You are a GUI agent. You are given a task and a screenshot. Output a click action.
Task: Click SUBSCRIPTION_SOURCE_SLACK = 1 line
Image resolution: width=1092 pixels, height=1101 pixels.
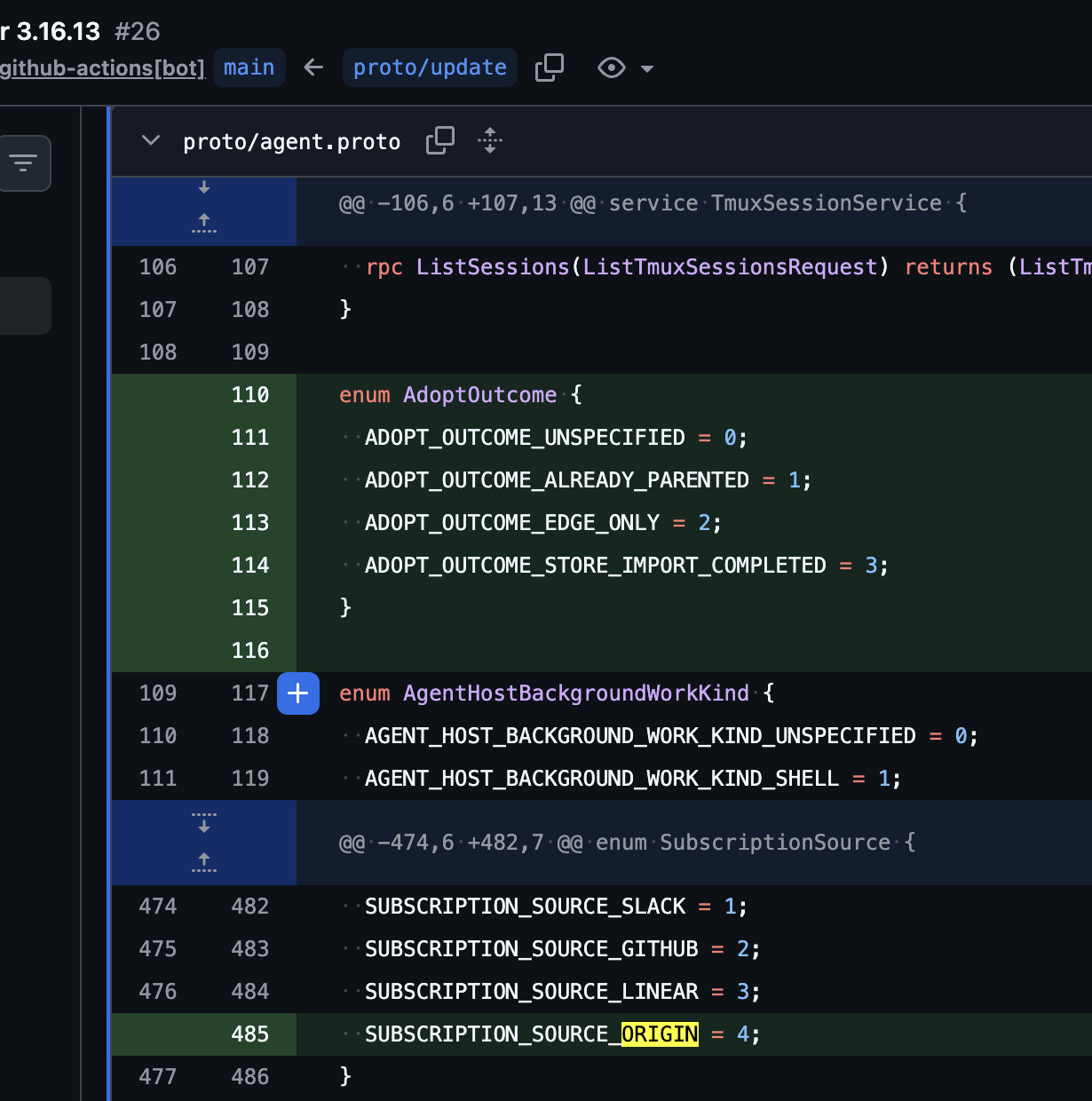(556, 907)
